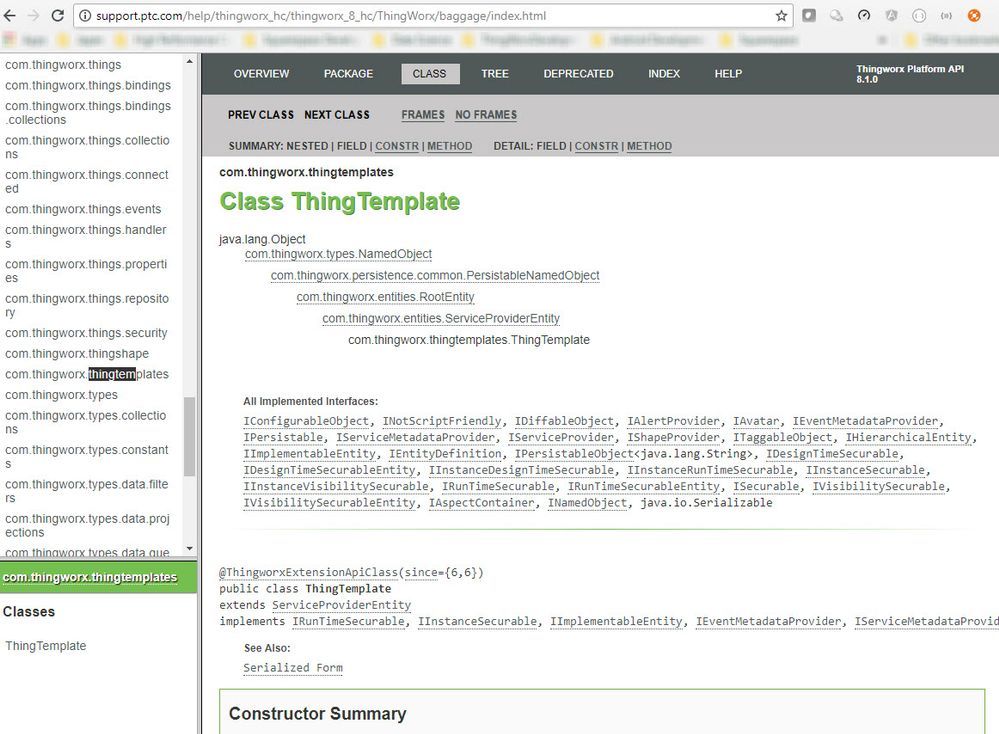Open IPersistable interface link
Screen dimensions: 999x734
tap(283, 438)
